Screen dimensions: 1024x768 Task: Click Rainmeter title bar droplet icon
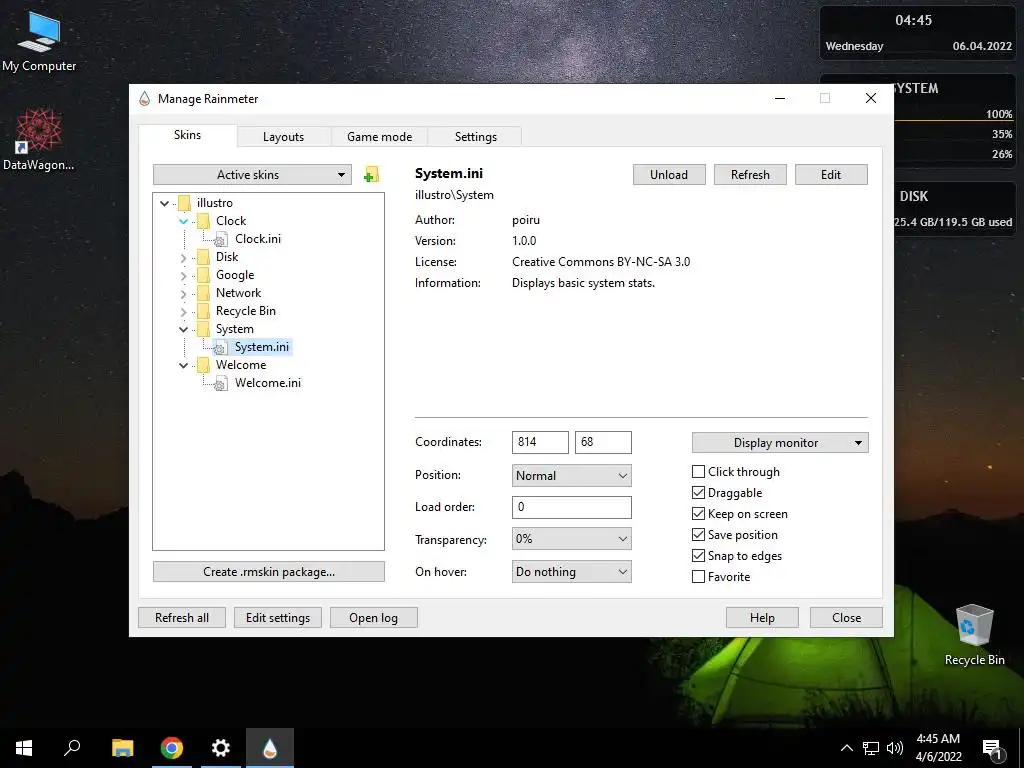click(x=144, y=99)
